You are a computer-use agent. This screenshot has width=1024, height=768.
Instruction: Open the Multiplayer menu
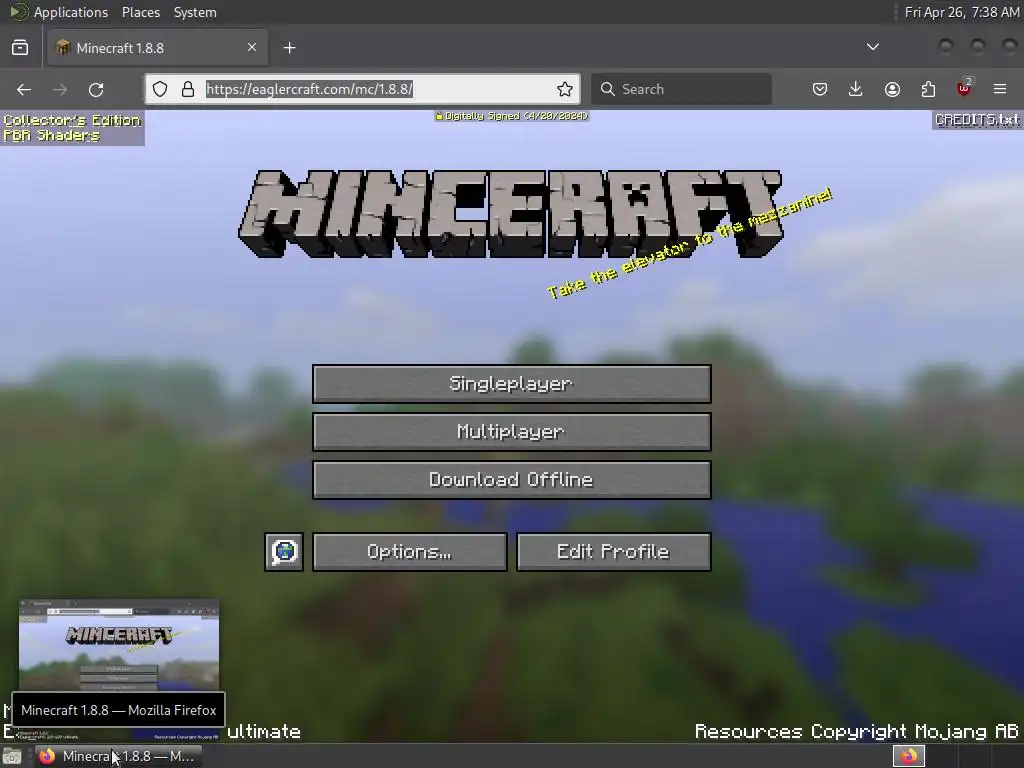[x=511, y=432]
